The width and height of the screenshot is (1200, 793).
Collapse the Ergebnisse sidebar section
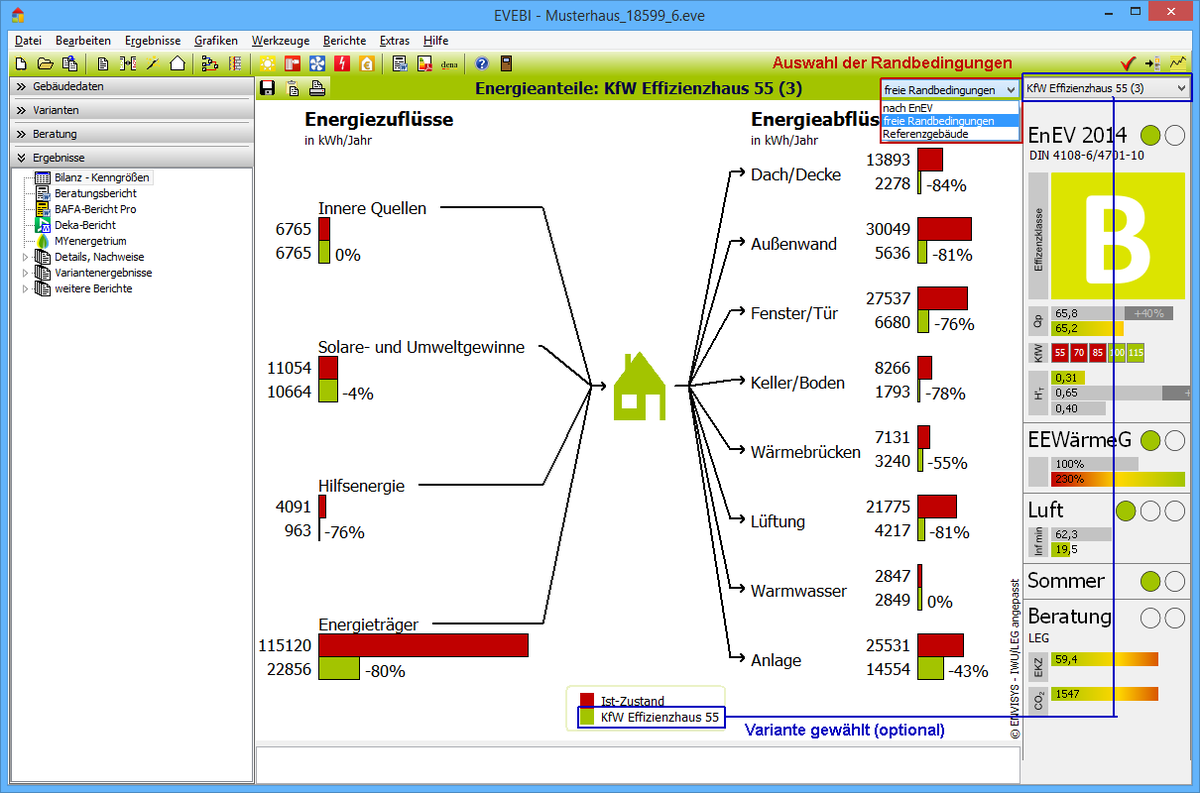130,157
